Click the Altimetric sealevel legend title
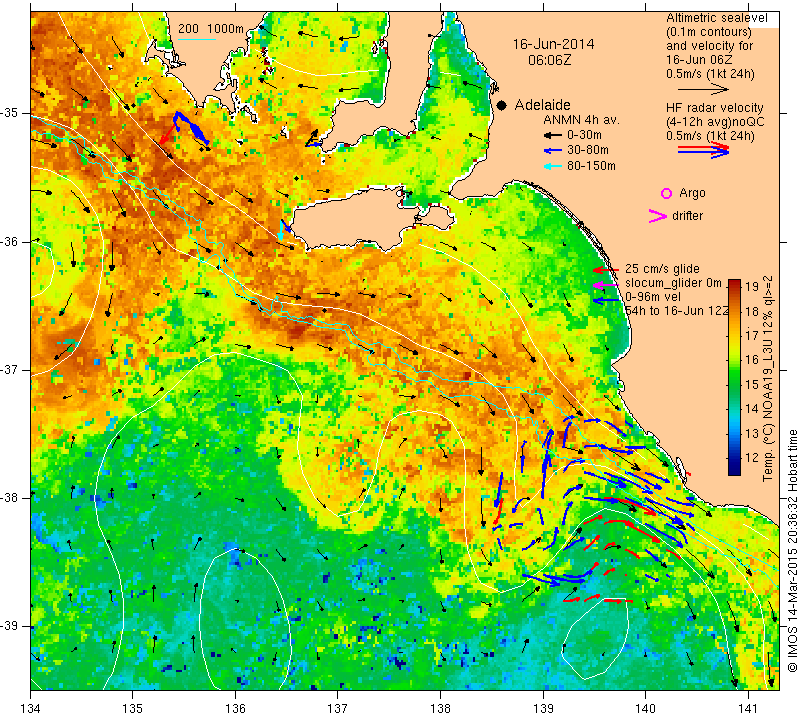This screenshot has height=720, width=800. point(717,18)
